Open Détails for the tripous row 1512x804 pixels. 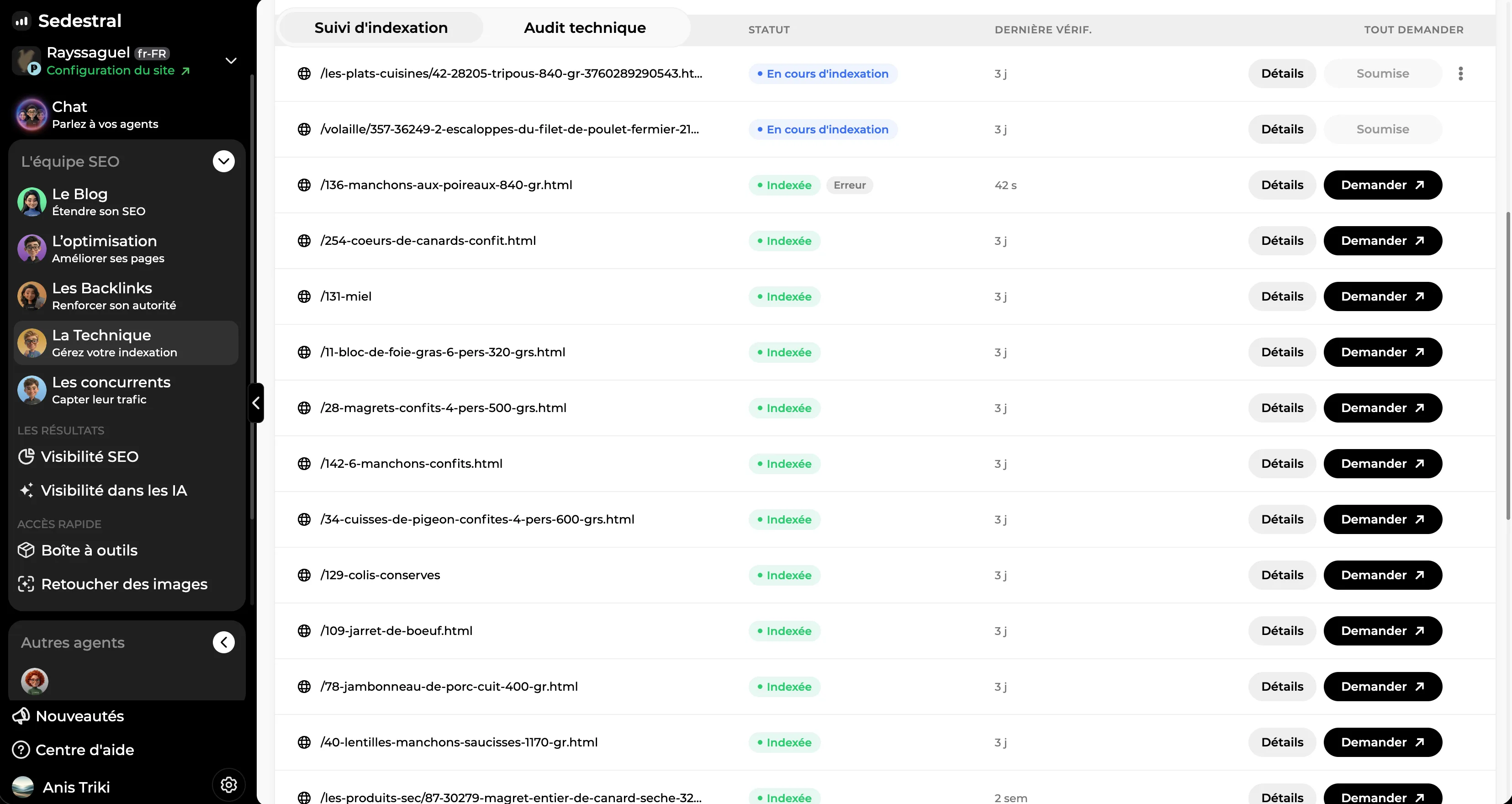pos(1282,74)
